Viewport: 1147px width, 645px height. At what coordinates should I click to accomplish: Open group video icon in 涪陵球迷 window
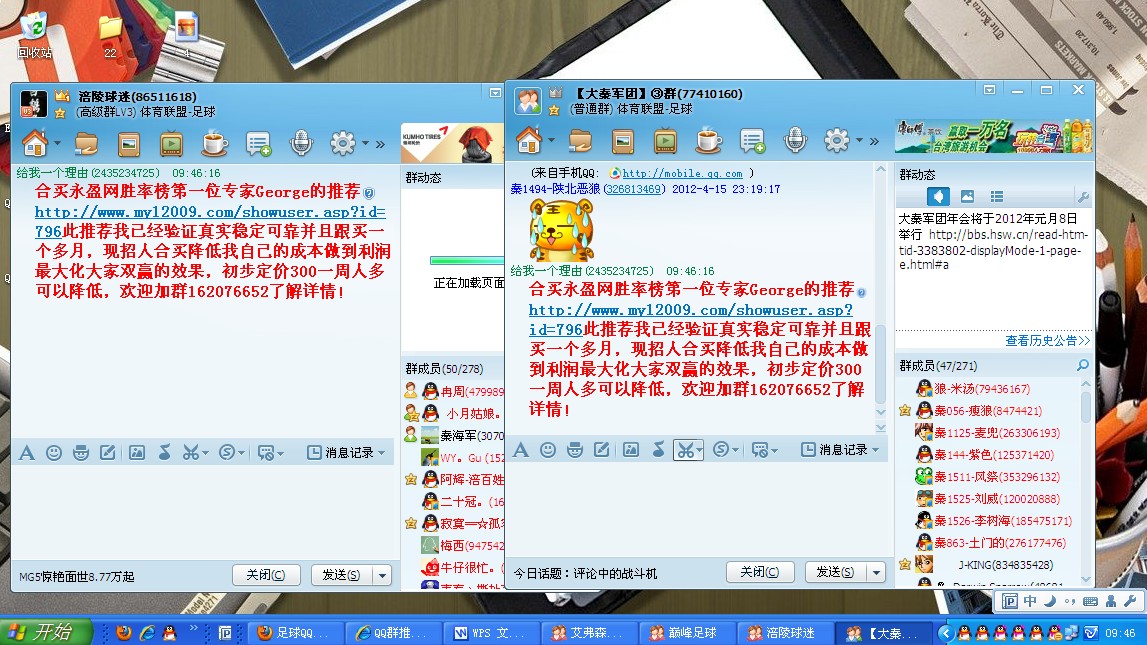[x=171, y=143]
